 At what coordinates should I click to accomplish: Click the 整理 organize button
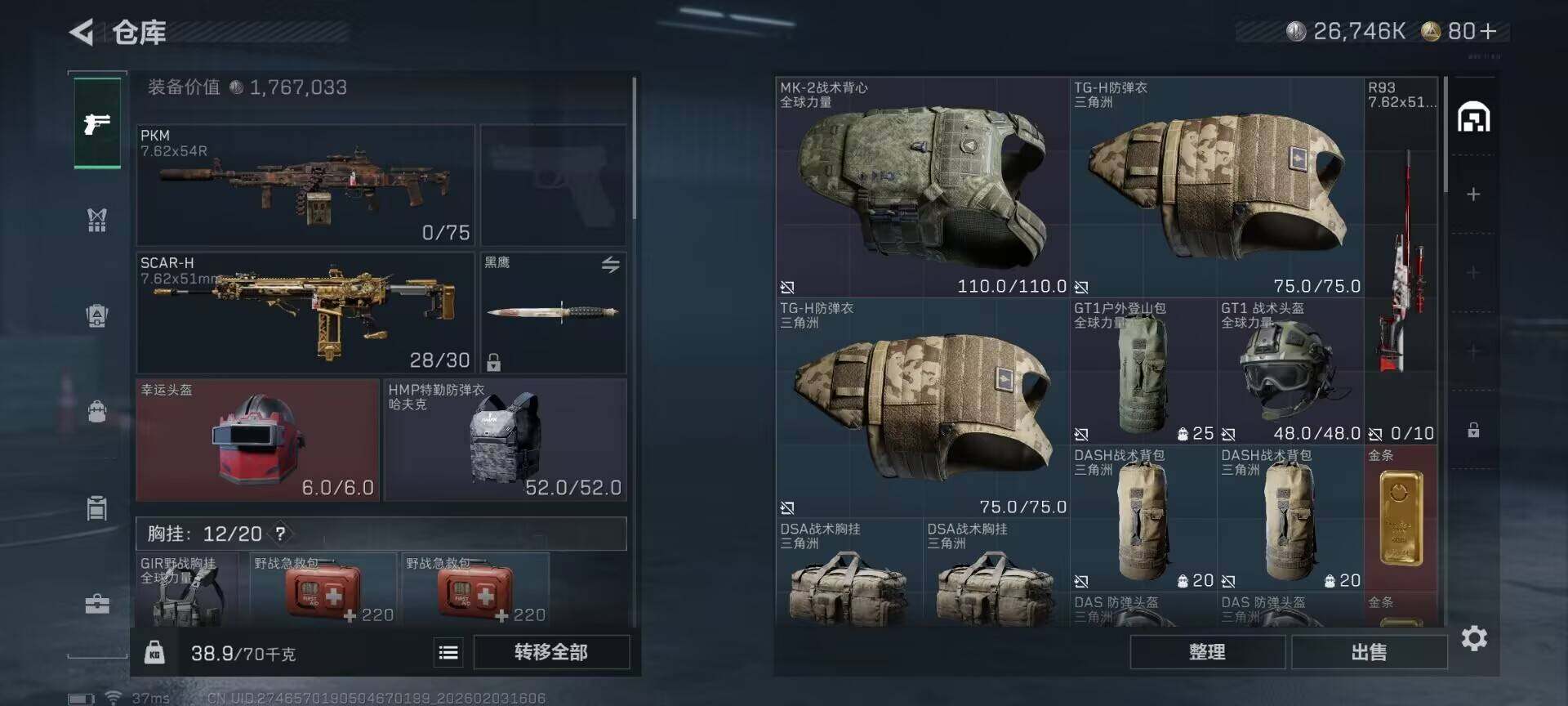point(1207,652)
